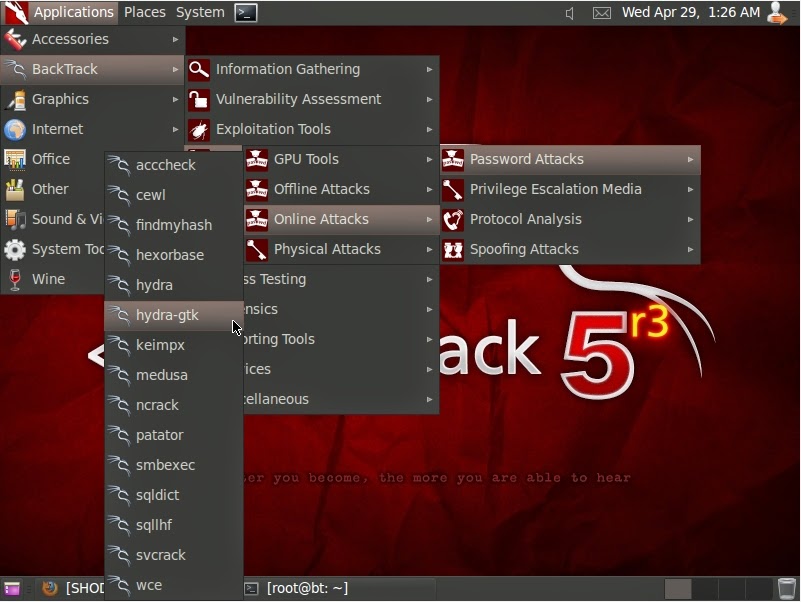Switch to the root@bt terminal taskbar window
The image size is (801, 602).
click(x=339, y=589)
